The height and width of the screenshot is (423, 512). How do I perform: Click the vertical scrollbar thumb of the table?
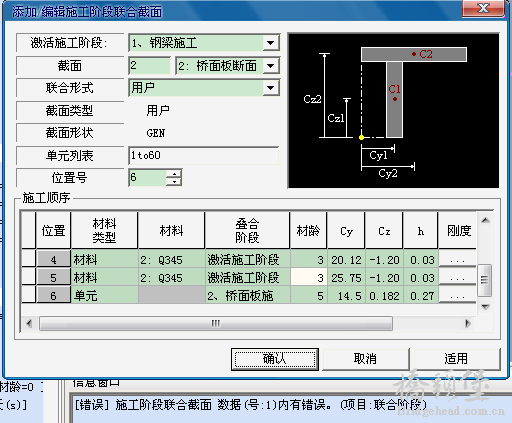click(x=485, y=280)
